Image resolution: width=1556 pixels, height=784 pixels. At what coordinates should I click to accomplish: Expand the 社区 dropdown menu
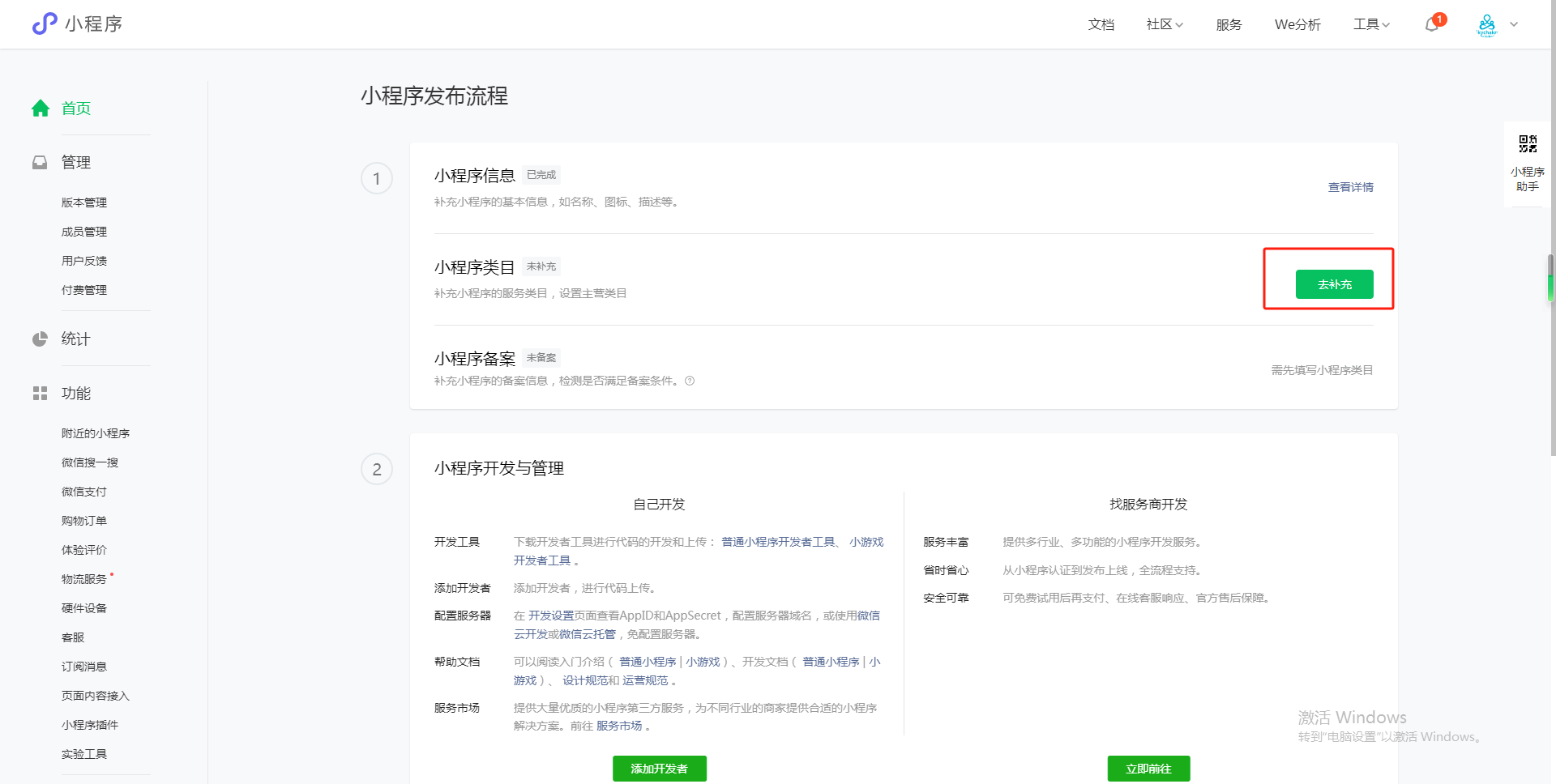(1164, 24)
